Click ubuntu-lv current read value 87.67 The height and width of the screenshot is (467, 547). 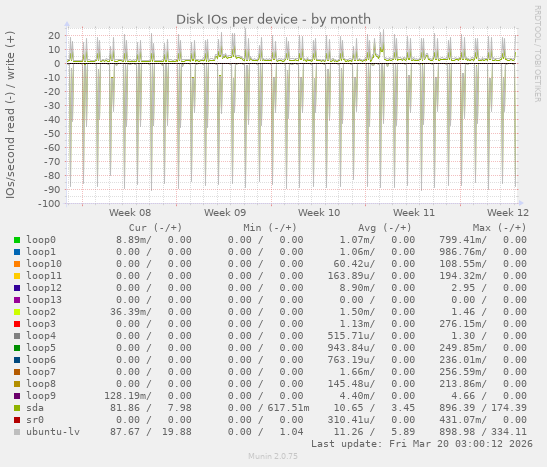125,432
